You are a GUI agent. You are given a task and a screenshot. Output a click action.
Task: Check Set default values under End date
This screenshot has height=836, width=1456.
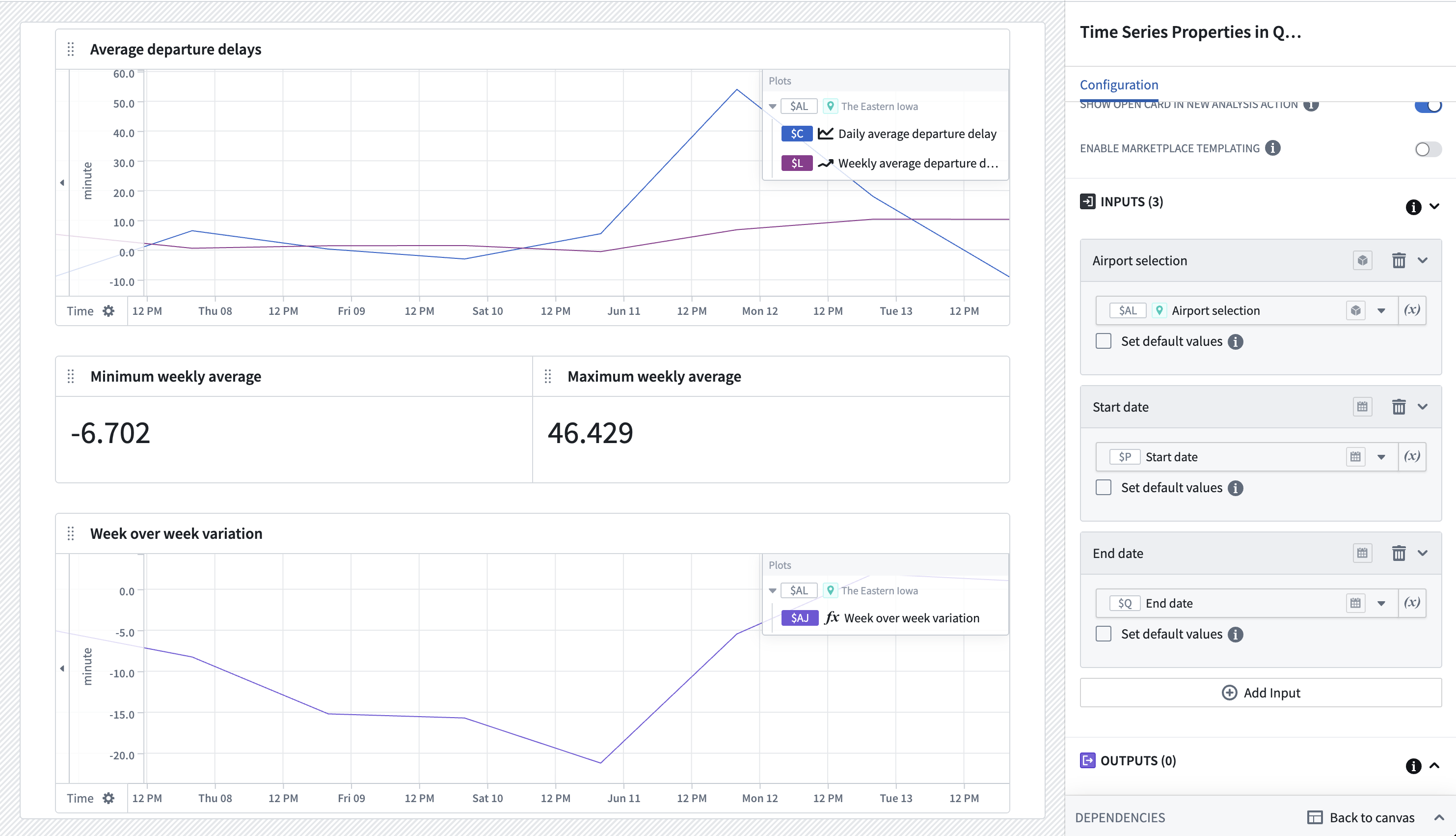1104,634
